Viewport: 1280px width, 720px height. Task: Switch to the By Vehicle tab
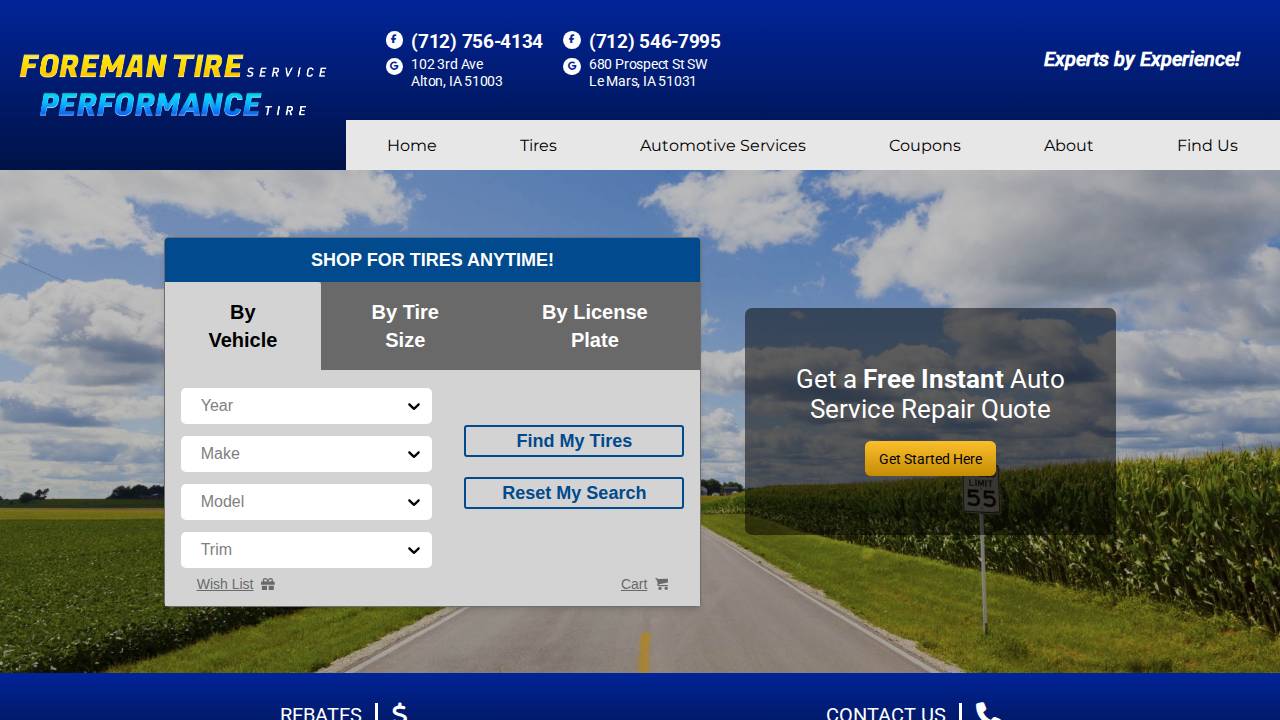pyautogui.click(x=242, y=325)
